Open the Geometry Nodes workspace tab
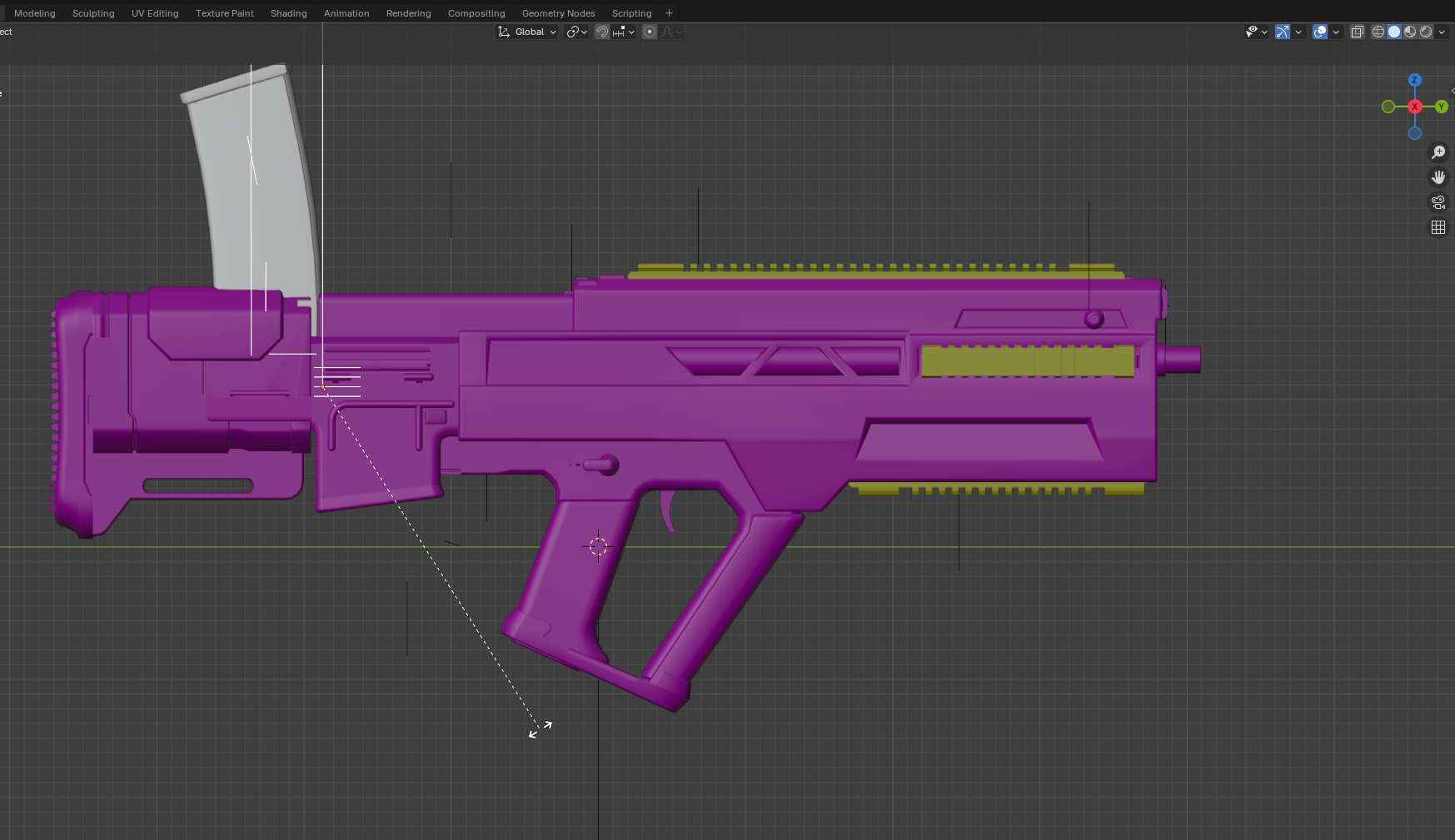The width and height of the screenshot is (1455, 840). point(558,13)
